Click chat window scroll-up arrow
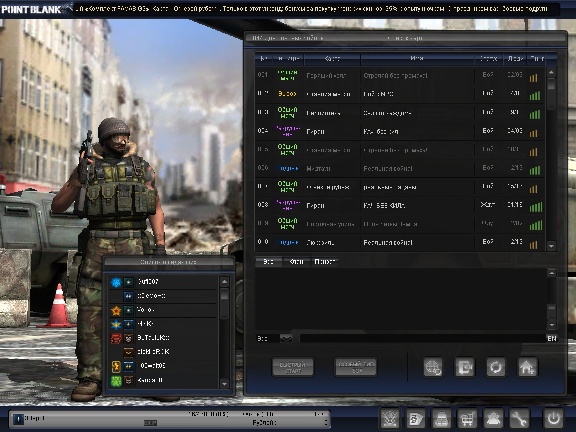The image size is (576, 432). coord(551,273)
